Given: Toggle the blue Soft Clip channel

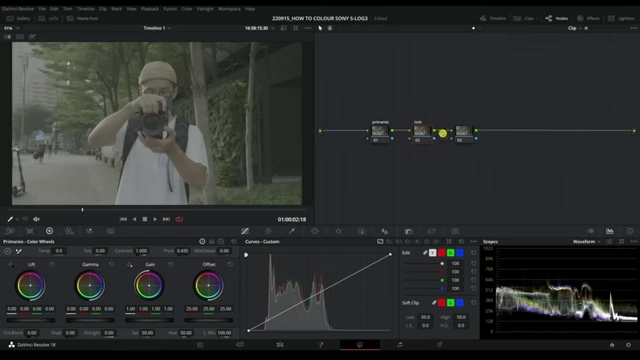Looking at the screenshot, I should 460,303.
